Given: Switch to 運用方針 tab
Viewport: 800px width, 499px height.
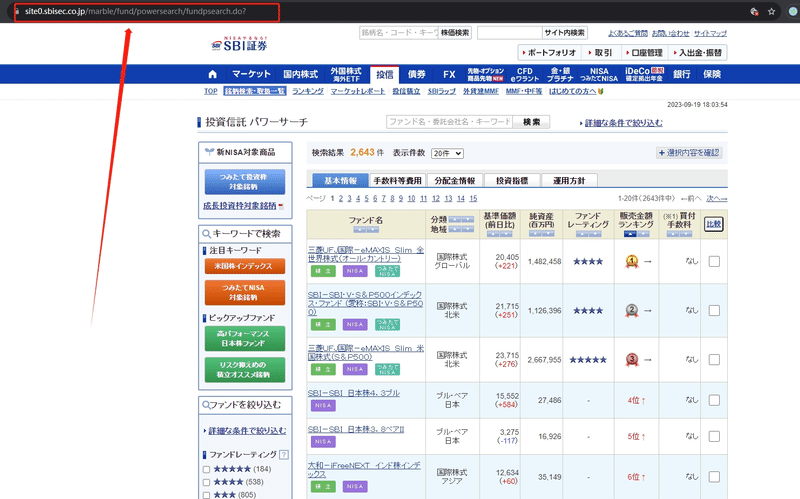Looking at the screenshot, I should [569, 181].
